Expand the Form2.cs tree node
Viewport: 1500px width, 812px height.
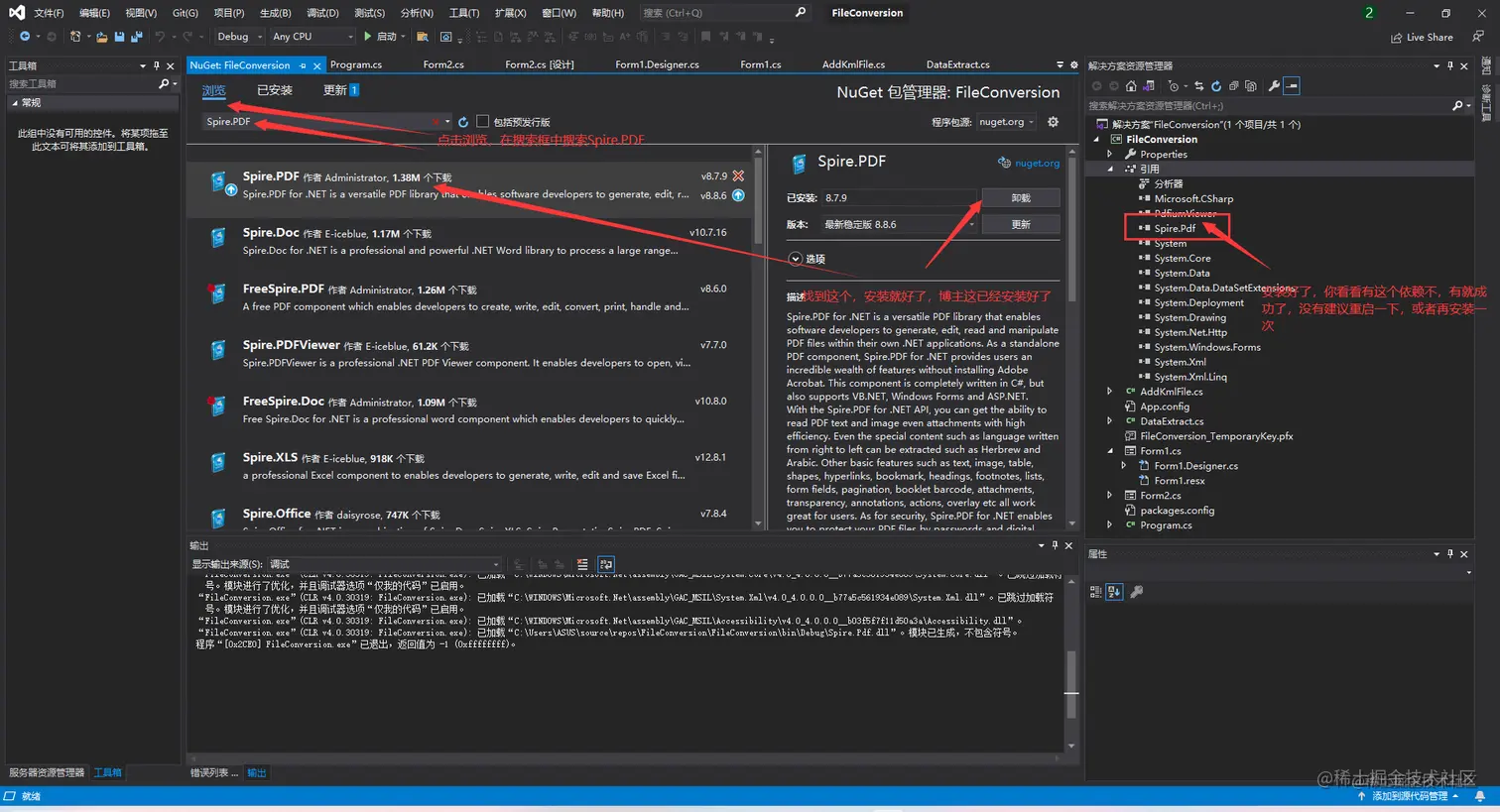(1110, 495)
